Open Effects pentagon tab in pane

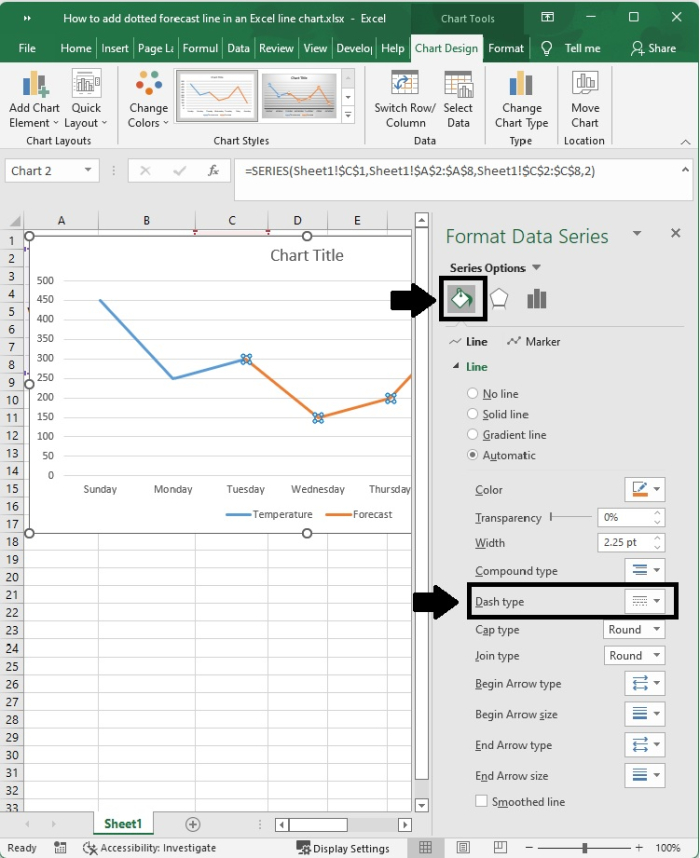pyautogui.click(x=499, y=299)
